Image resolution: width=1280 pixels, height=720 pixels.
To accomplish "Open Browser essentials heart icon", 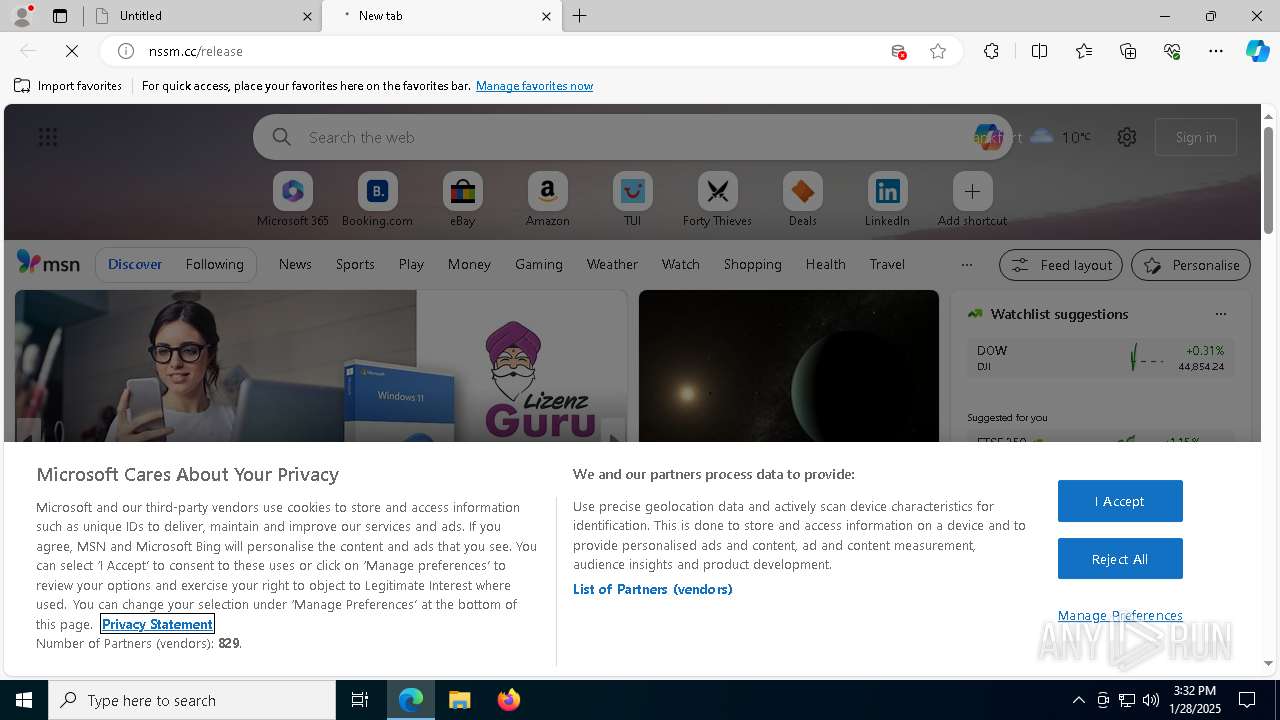I will tap(1172, 51).
